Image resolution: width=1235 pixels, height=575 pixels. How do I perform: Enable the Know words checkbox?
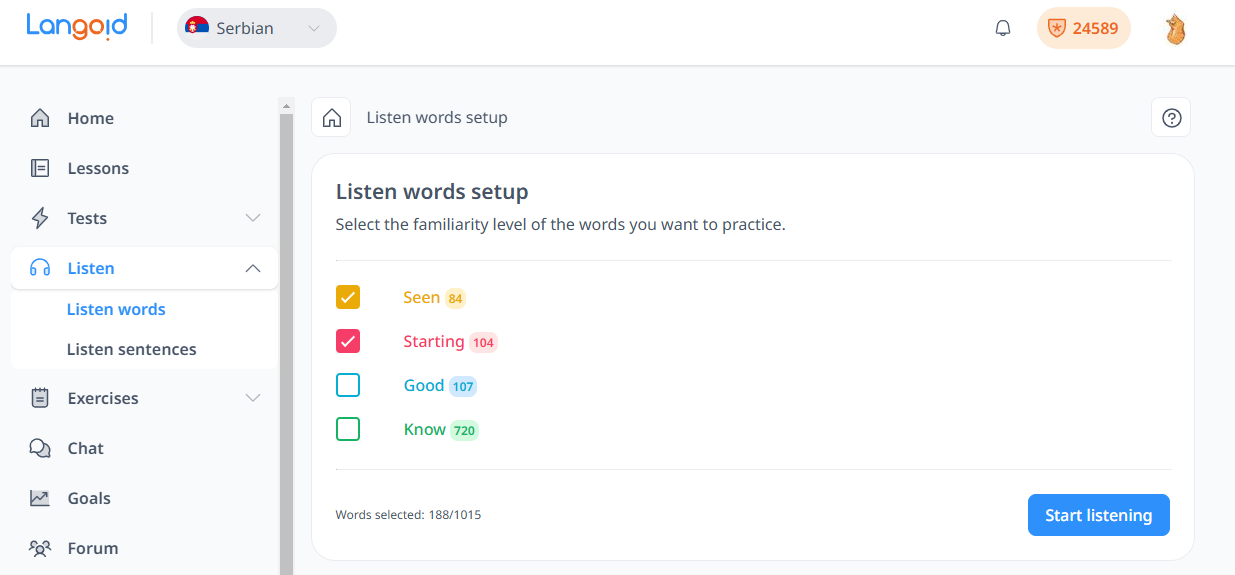pos(348,429)
